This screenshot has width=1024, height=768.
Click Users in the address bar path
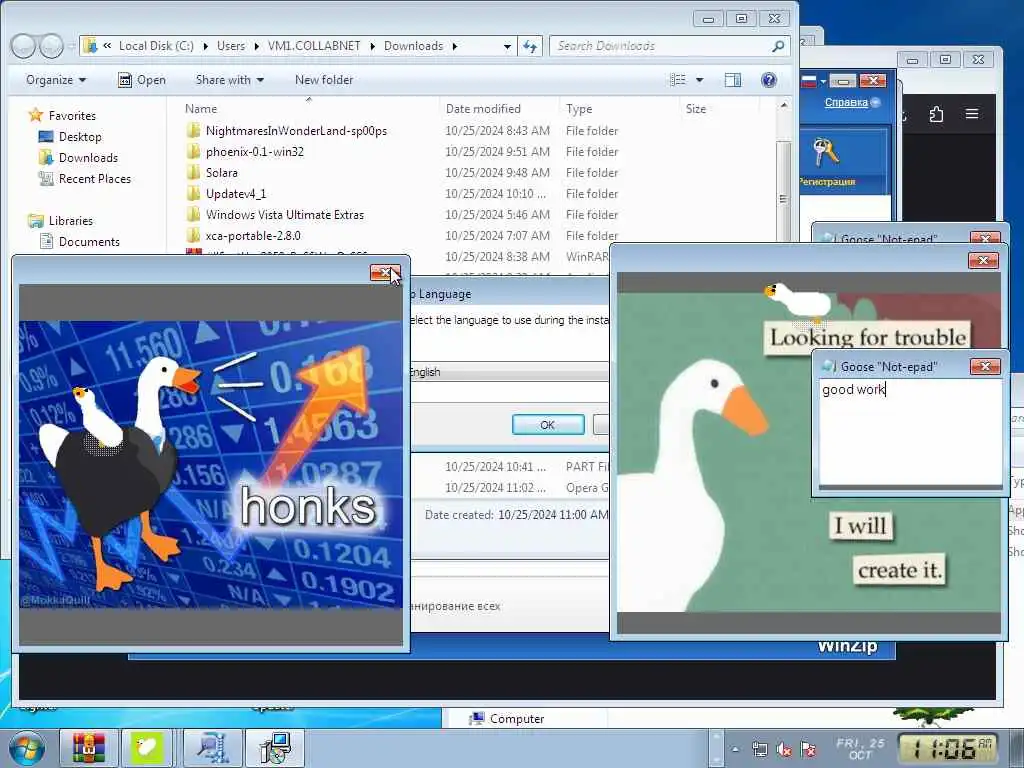pos(231,46)
